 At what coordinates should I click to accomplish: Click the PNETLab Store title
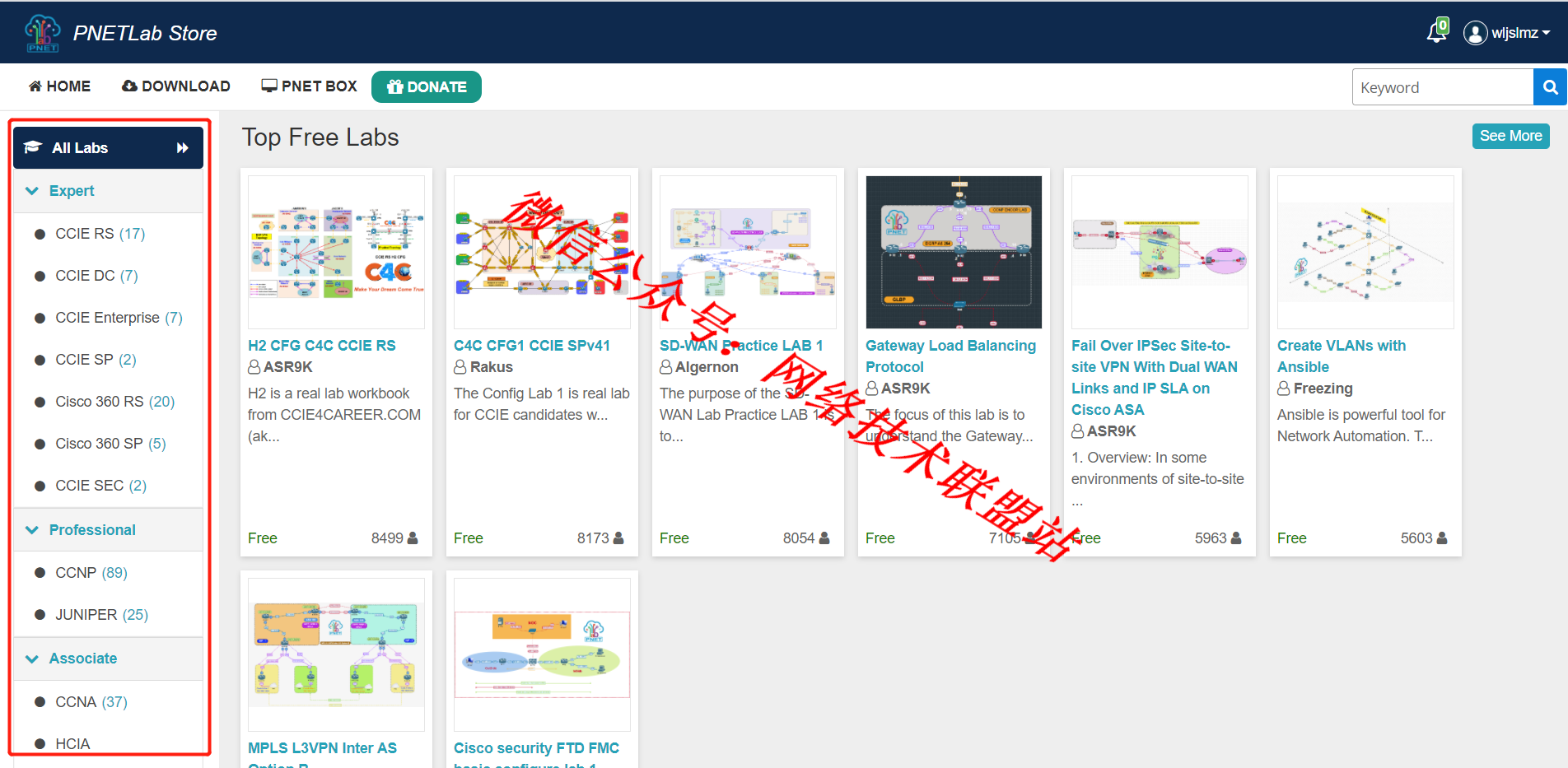coord(145,33)
